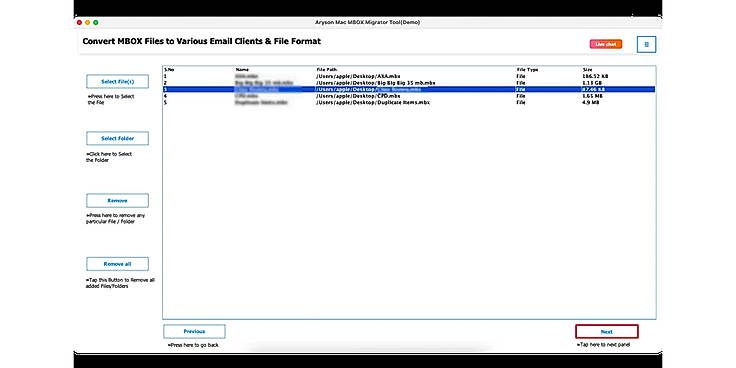Click the Select File(s) button

click(117, 82)
